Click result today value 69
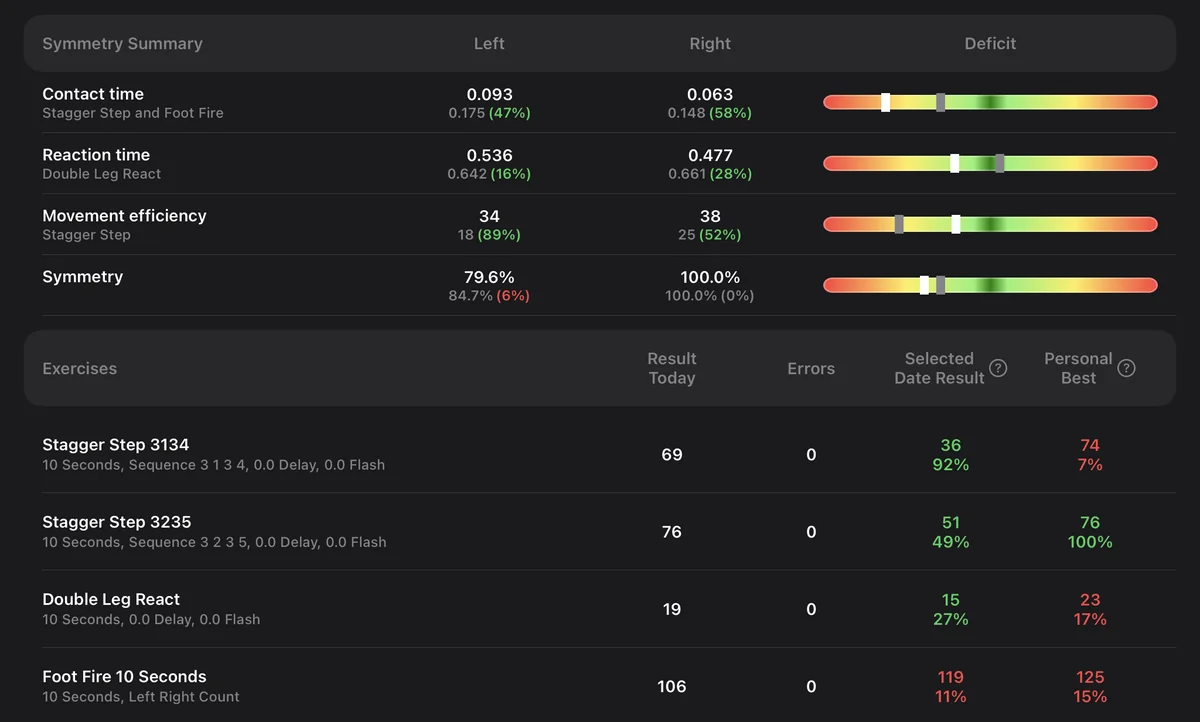The width and height of the screenshot is (1200, 722). click(x=672, y=455)
